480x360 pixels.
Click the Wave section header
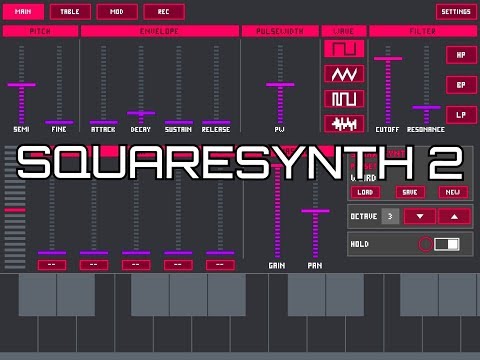344,31
